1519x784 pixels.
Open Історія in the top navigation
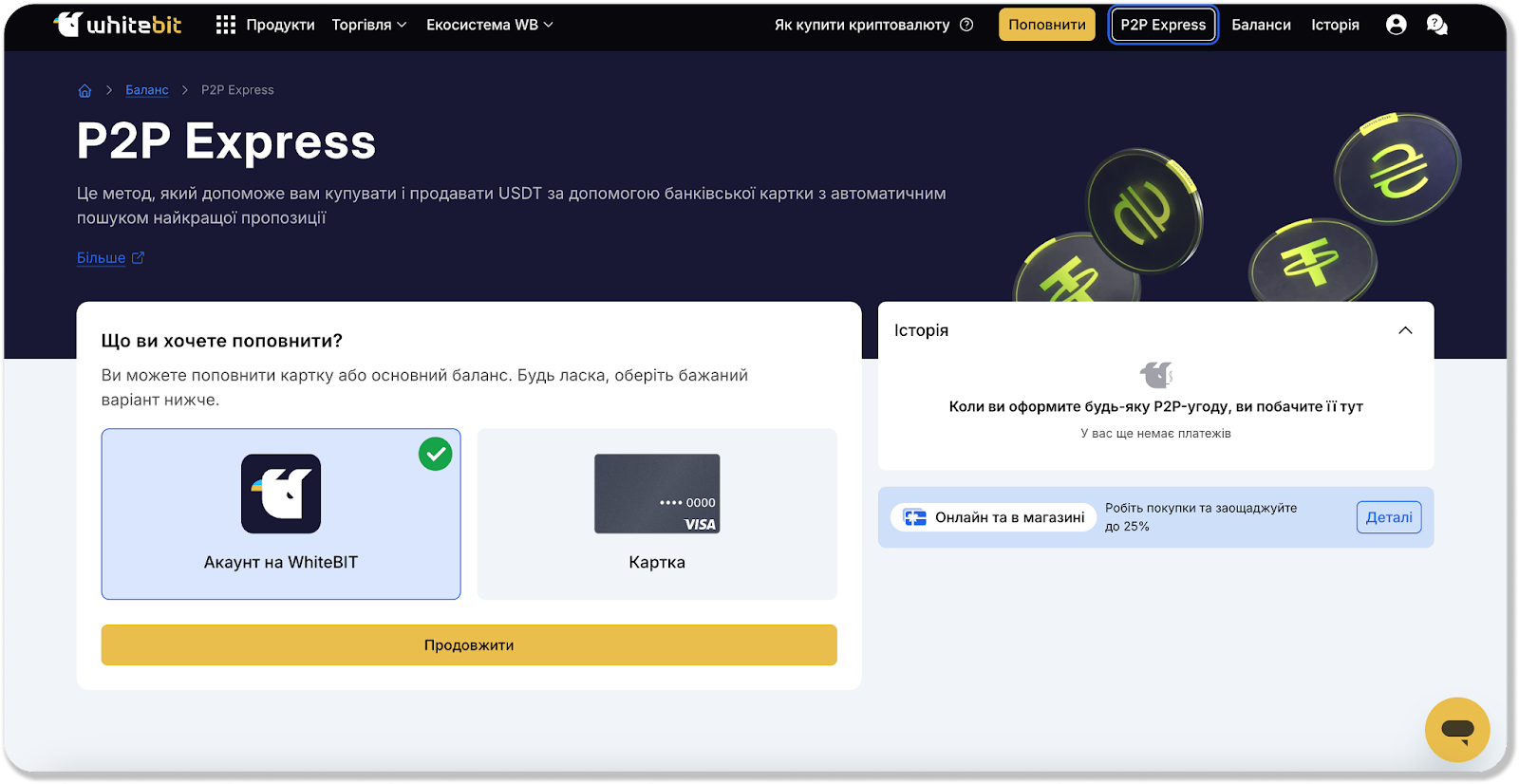coord(1335,25)
